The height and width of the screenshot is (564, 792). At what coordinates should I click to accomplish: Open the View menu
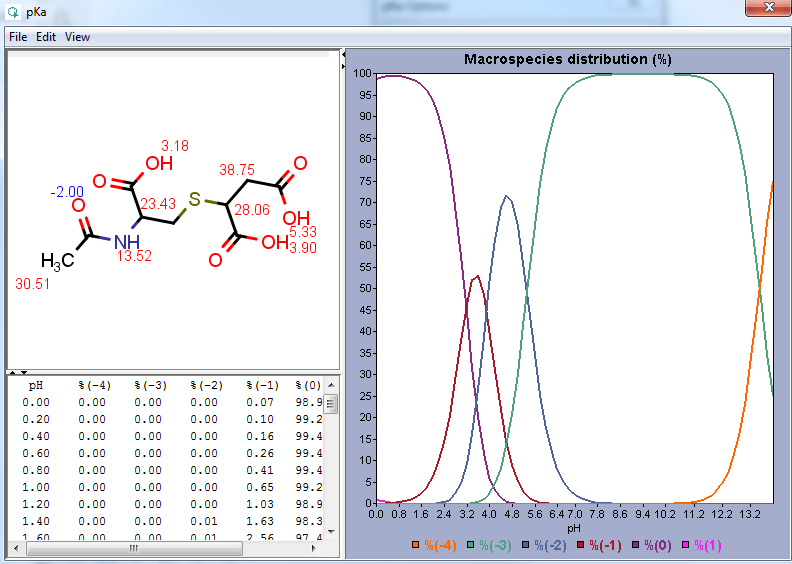(x=77, y=37)
